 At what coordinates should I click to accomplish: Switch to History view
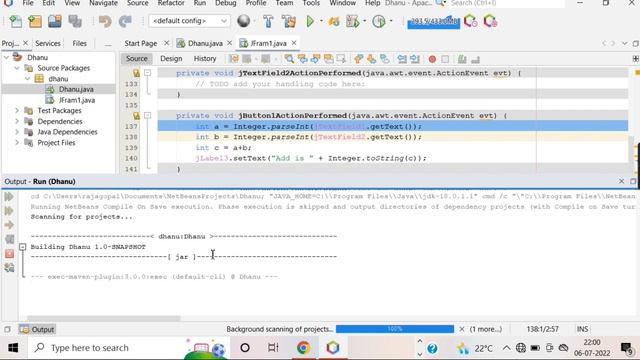pos(205,59)
